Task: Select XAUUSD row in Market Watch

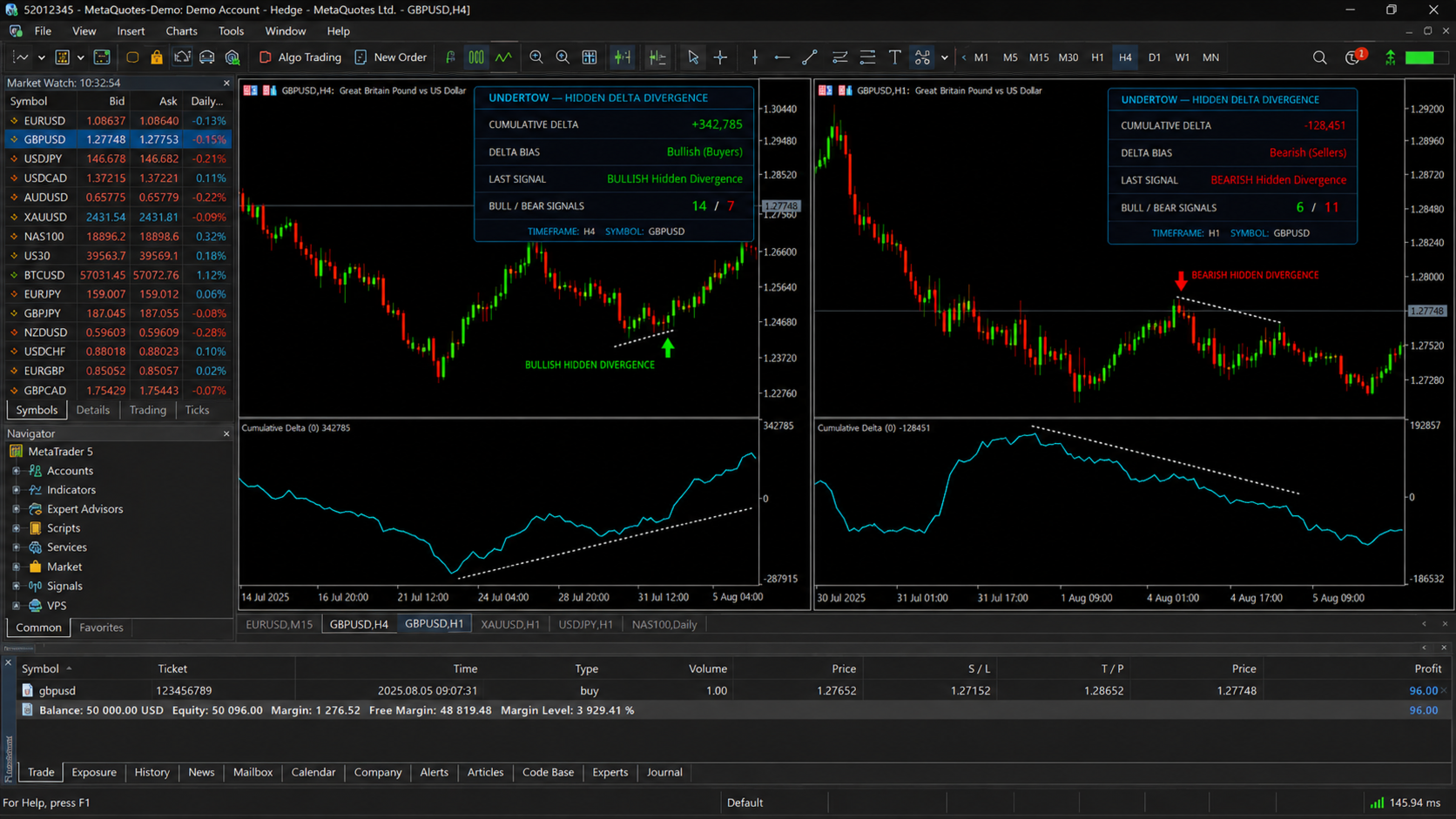Action: (x=118, y=217)
